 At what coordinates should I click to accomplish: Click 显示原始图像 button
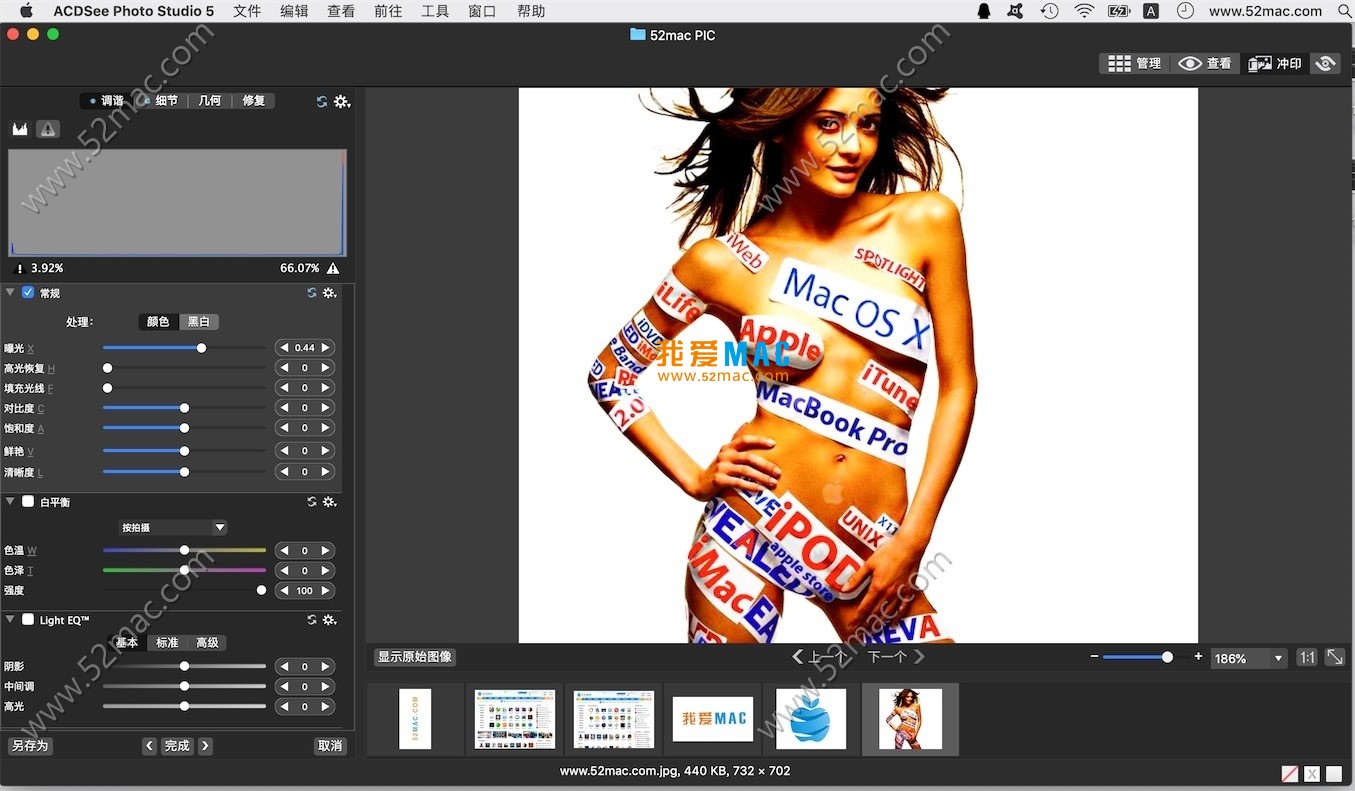coord(415,657)
